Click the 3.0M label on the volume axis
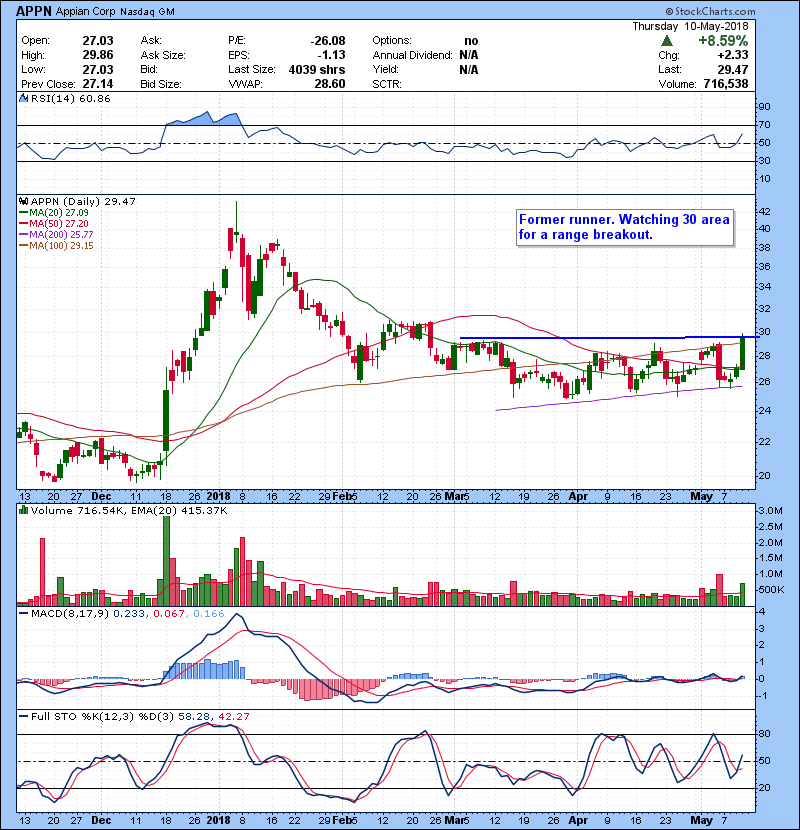The height and width of the screenshot is (830, 800). coord(771,511)
